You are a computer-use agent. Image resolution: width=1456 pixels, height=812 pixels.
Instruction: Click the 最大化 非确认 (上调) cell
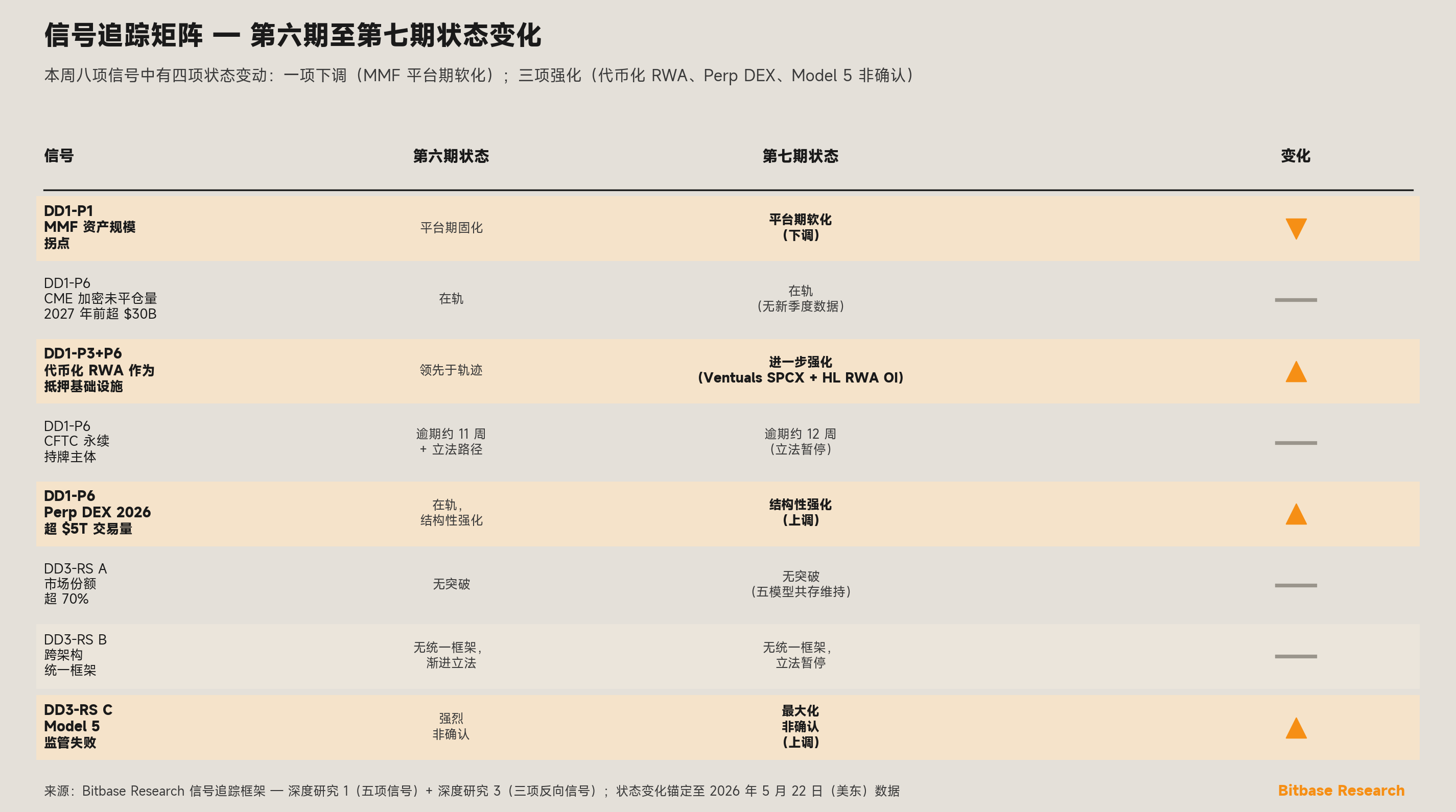pyautogui.click(x=800, y=726)
